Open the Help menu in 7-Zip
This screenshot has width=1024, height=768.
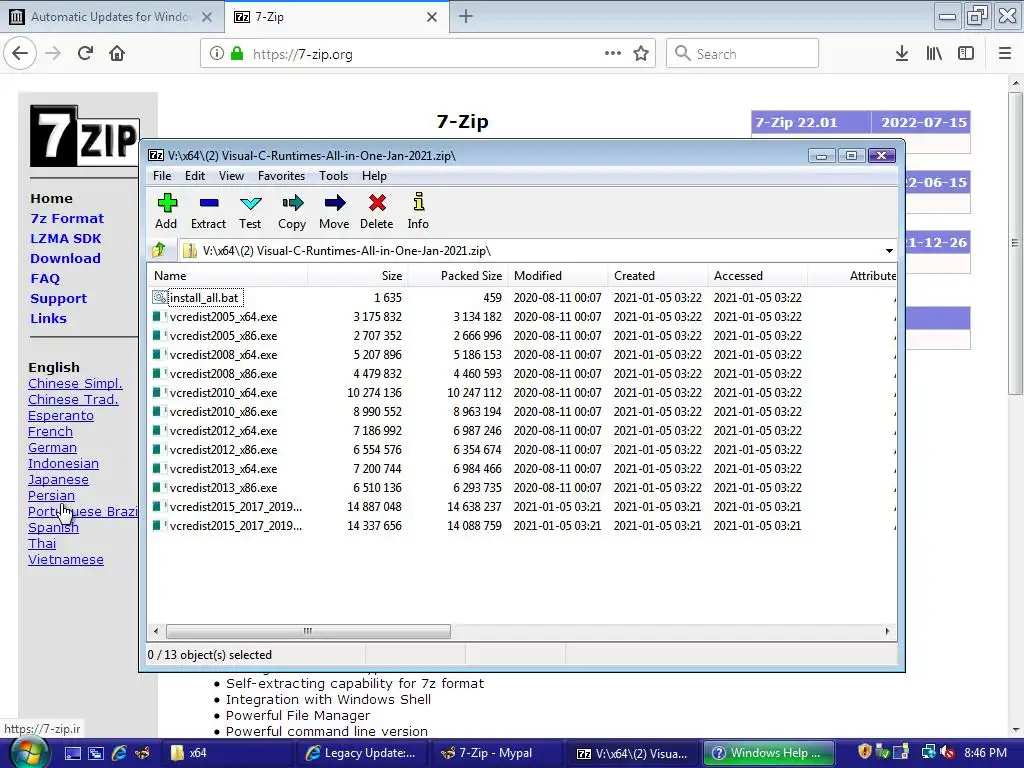pyautogui.click(x=374, y=176)
